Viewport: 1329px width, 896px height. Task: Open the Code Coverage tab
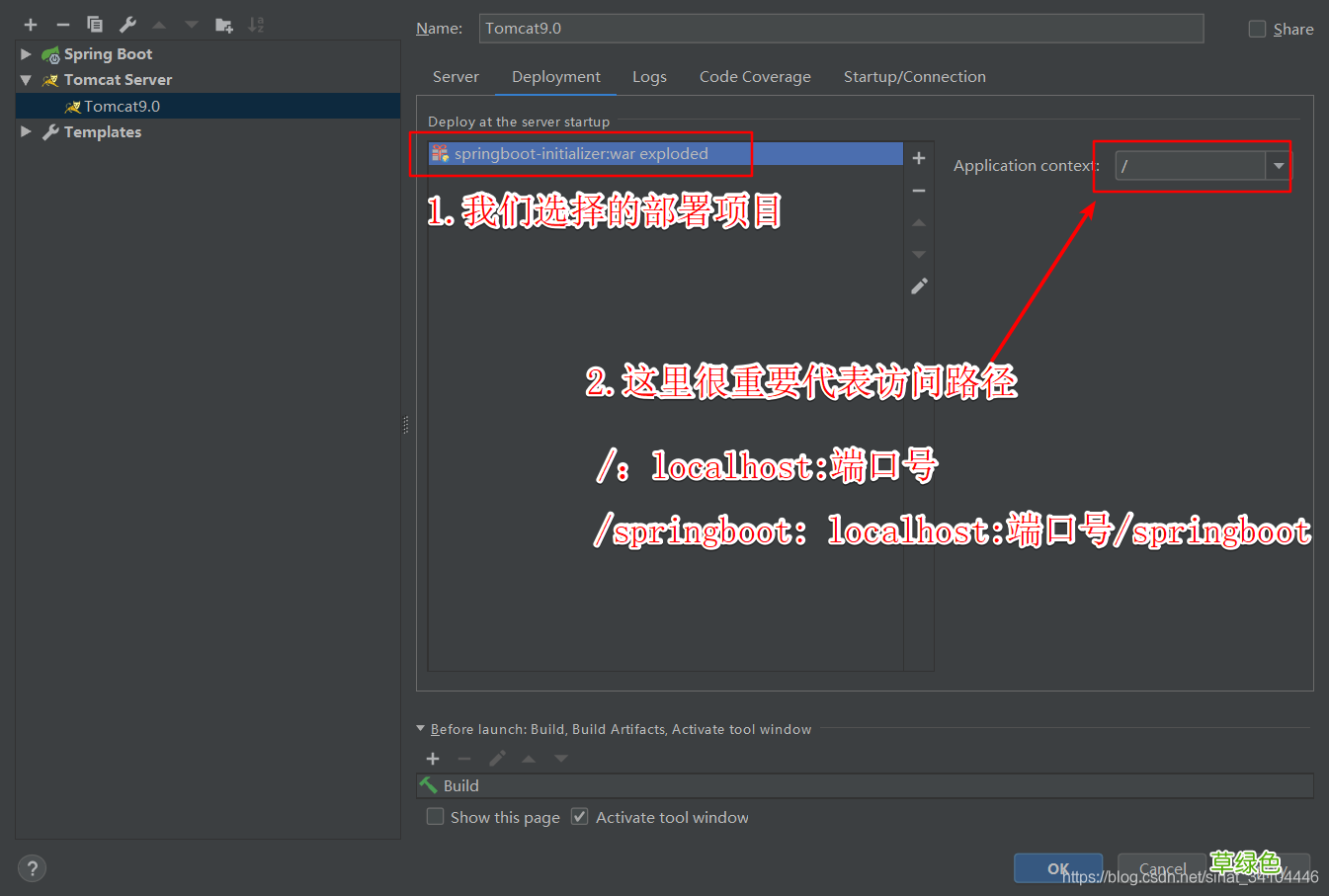tap(755, 76)
